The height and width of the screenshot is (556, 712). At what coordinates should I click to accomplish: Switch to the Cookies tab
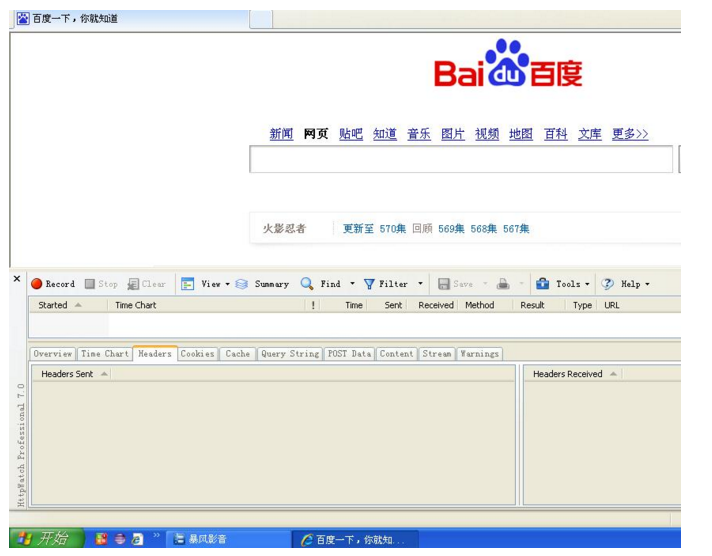click(198, 353)
